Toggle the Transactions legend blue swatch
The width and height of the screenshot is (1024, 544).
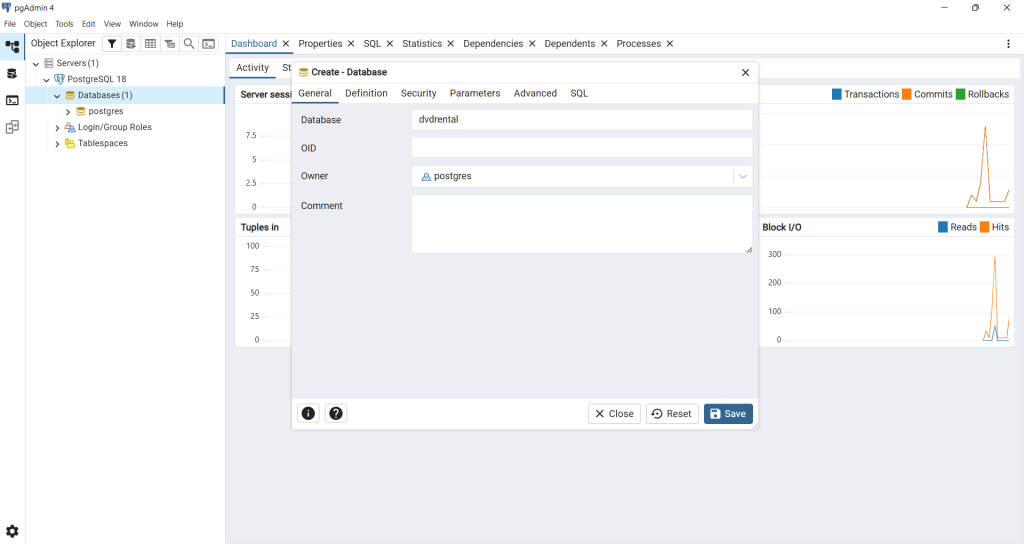click(837, 94)
